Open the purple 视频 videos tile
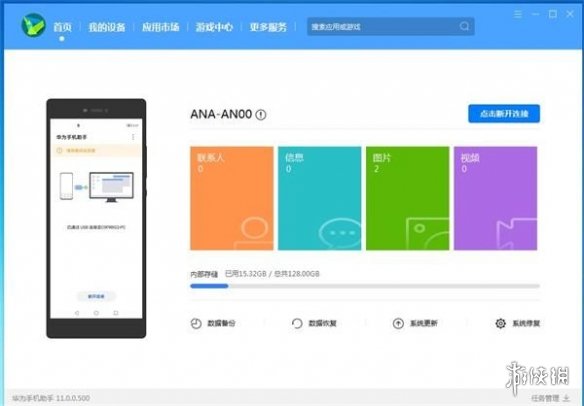This screenshot has width=584, height=406. [x=495, y=198]
